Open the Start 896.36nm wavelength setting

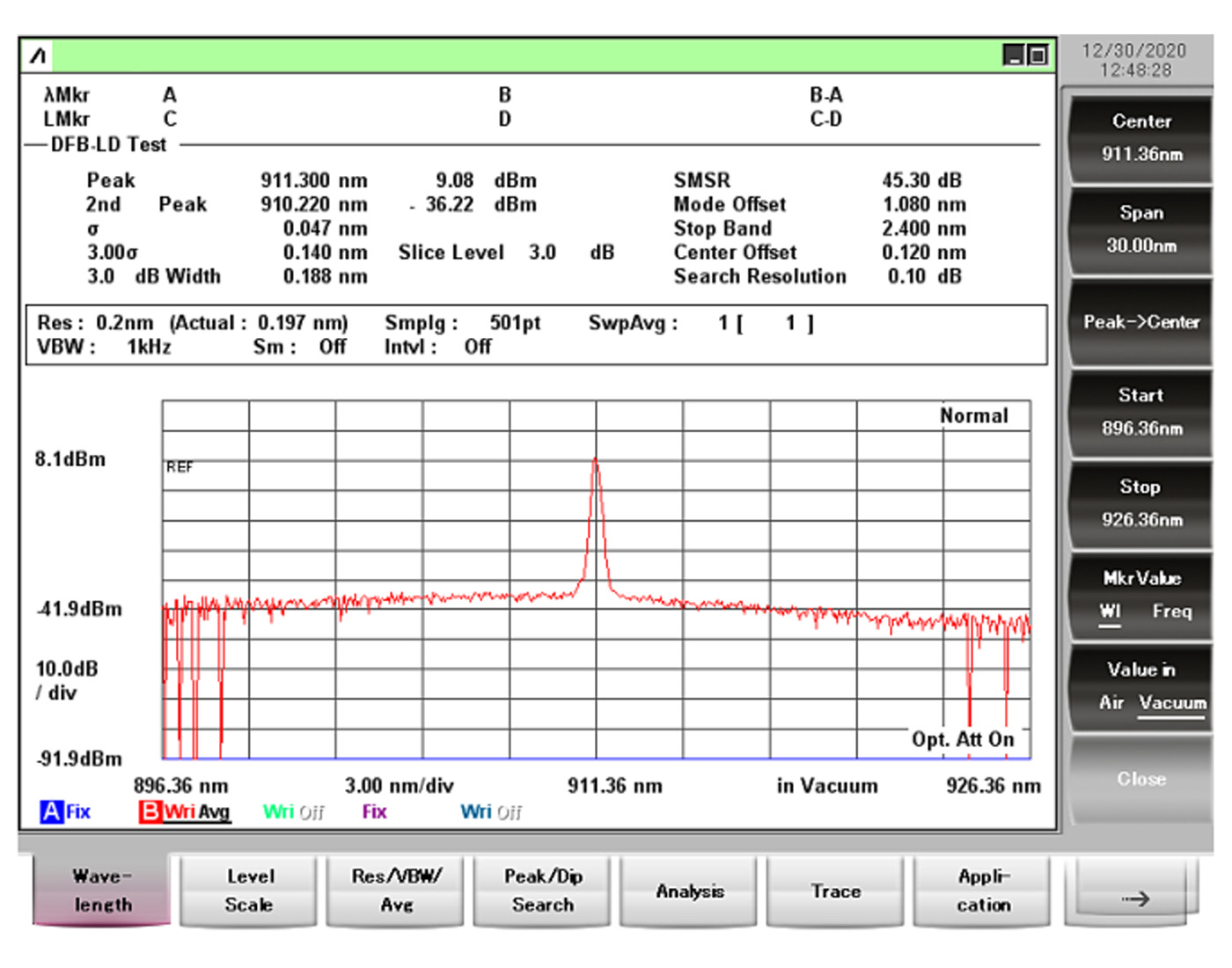1140,412
